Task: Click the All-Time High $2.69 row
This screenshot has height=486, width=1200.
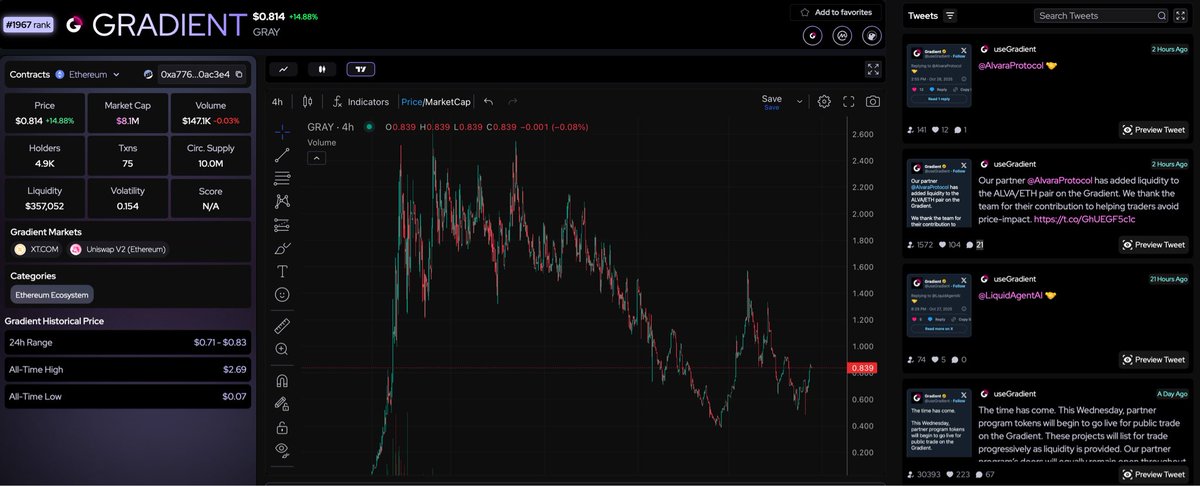Action: [x=128, y=369]
